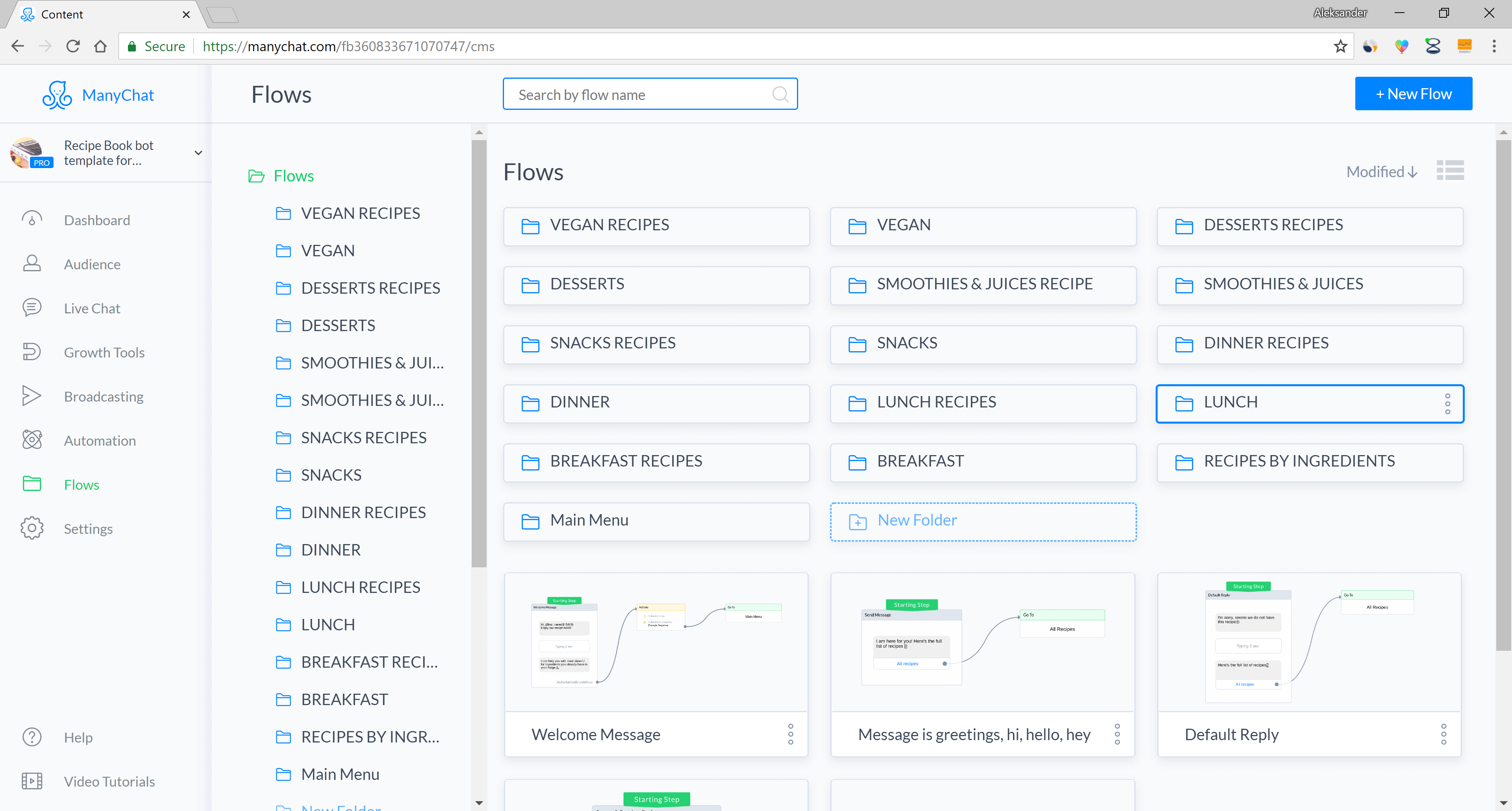Click the browser back arrow
Screen dimensions: 1512x811
(x=18, y=46)
